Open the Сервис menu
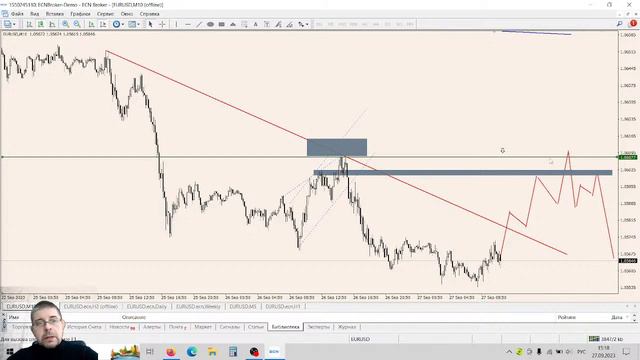Image resolution: width=640 pixels, height=360 pixels. click(x=106, y=14)
